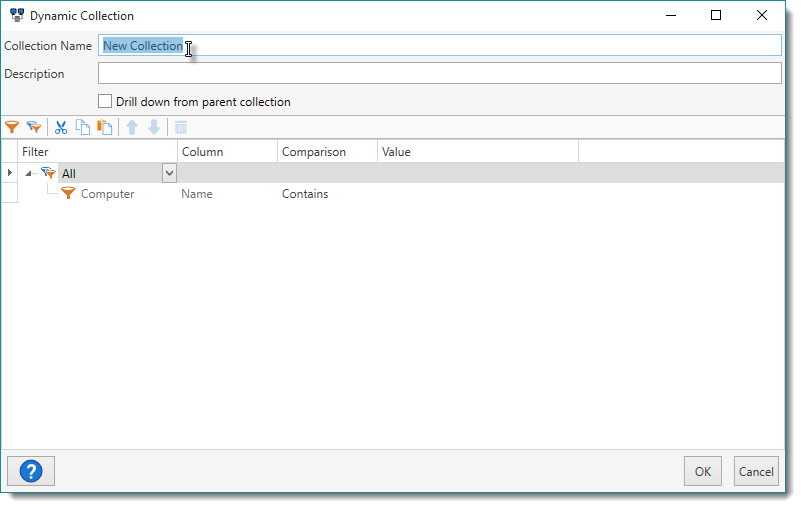Collapse the All filter group tree node

click(31, 174)
